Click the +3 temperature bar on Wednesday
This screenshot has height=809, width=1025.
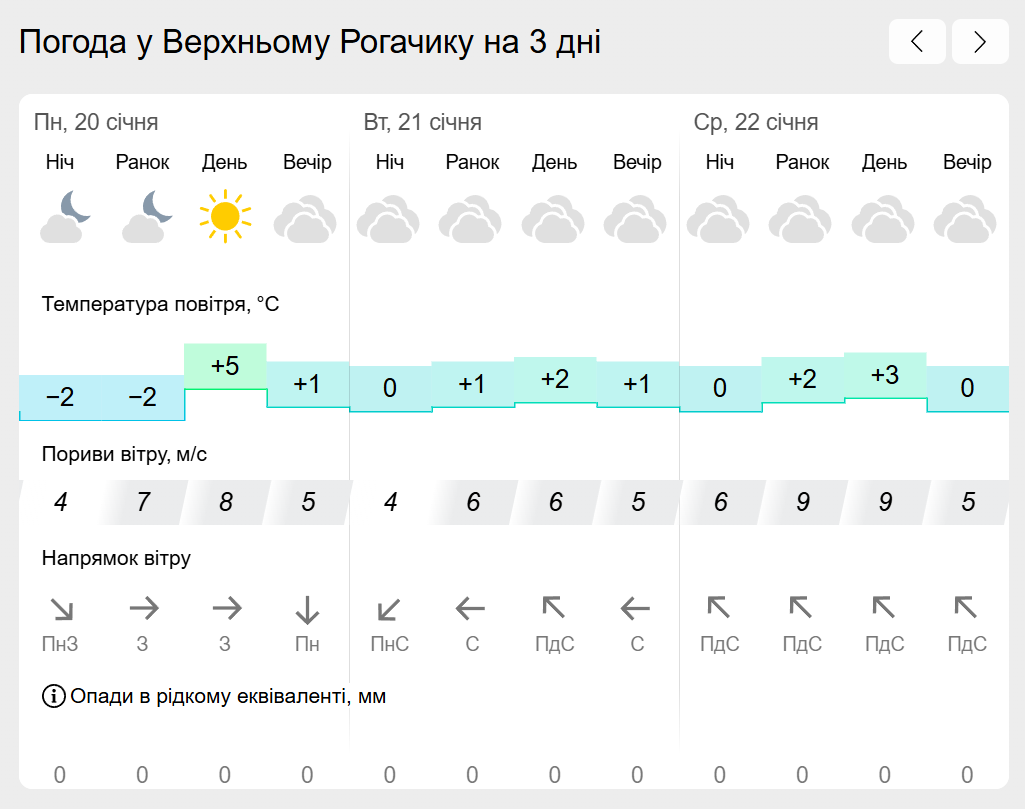point(885,375)
